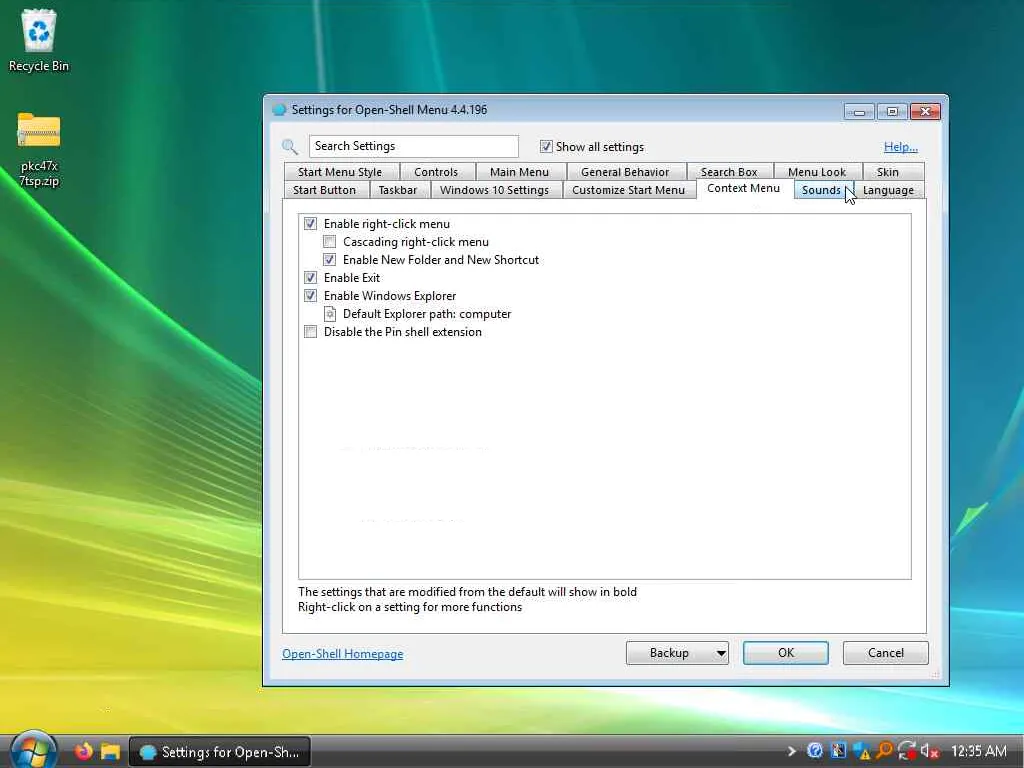The height and width of the screenshot is (768, 1024).
Task: Click the Cancel button
Action: (x=886, y=653)
